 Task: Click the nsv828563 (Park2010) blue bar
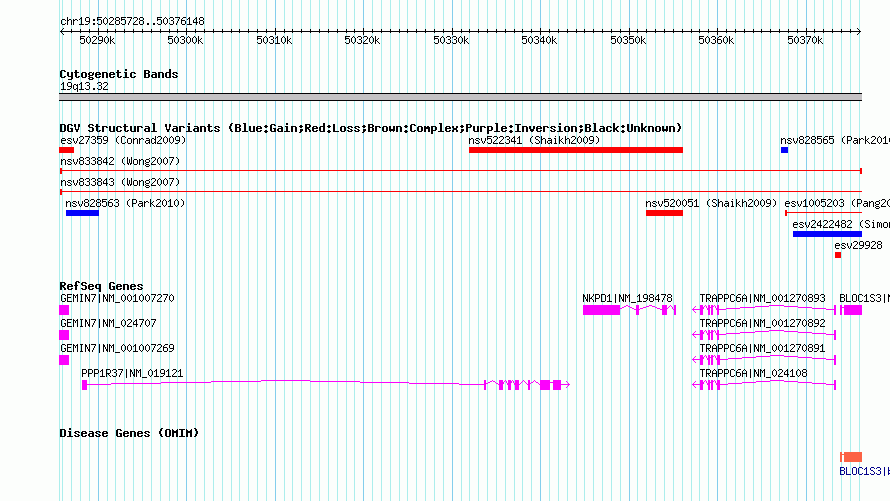pos(82,213)
